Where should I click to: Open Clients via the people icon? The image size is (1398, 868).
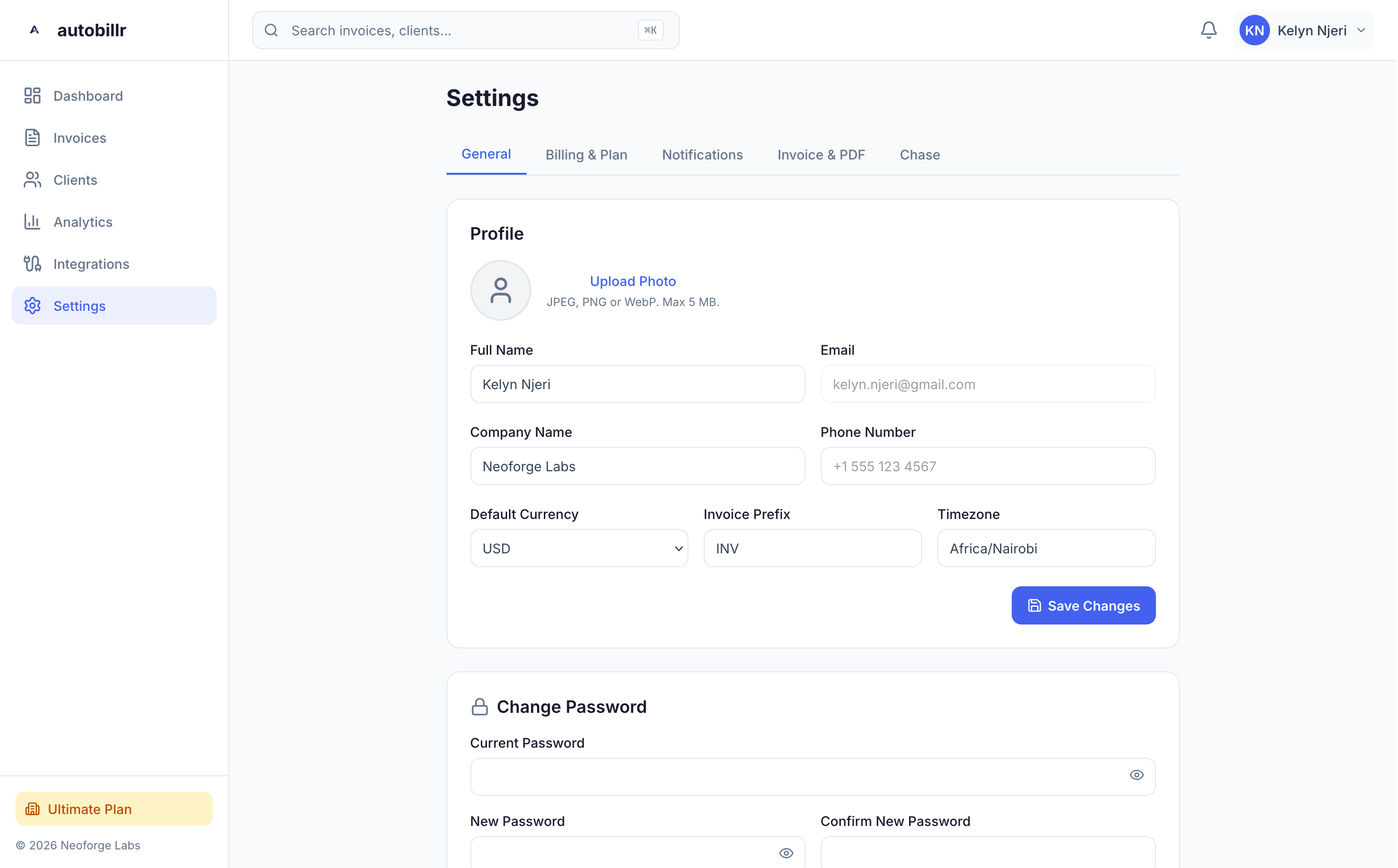pos(32,180)
